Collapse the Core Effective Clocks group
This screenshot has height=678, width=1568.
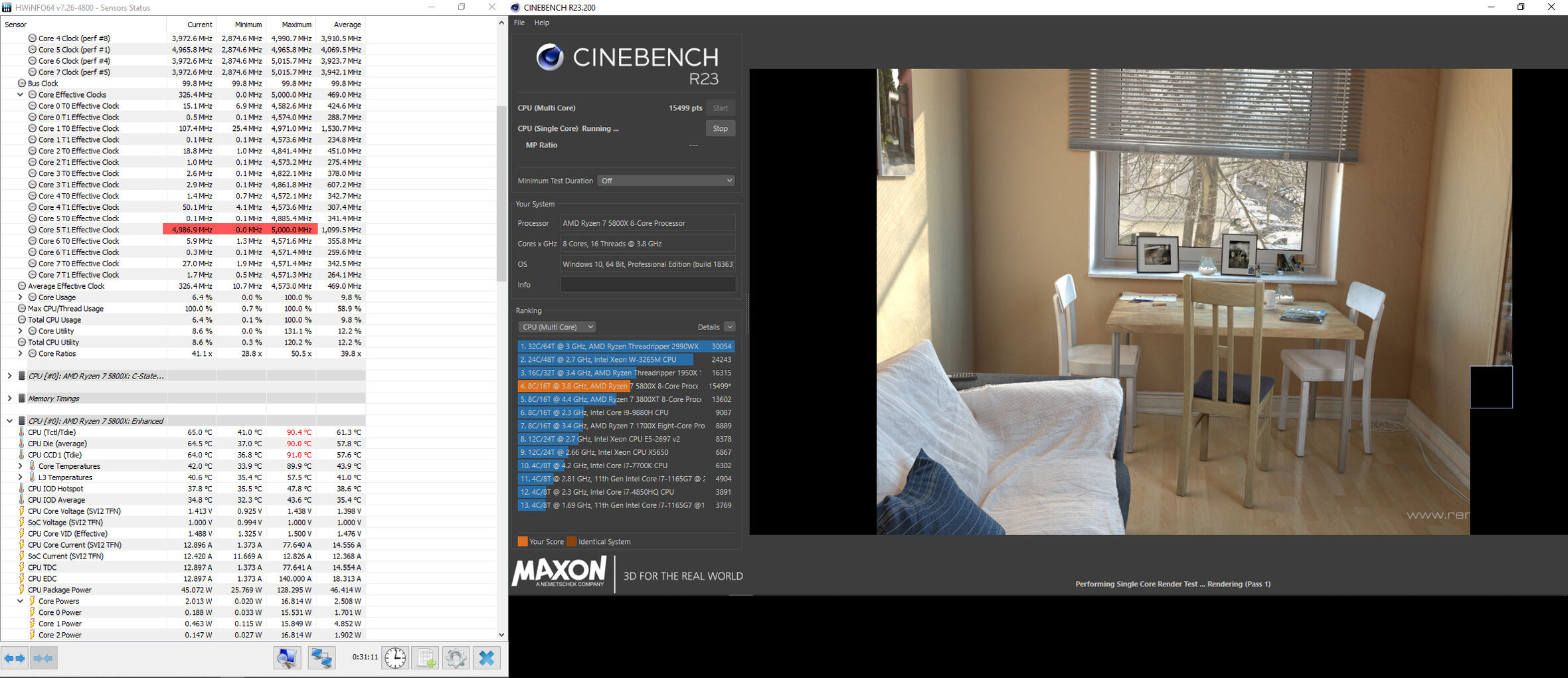coord(21,95)
